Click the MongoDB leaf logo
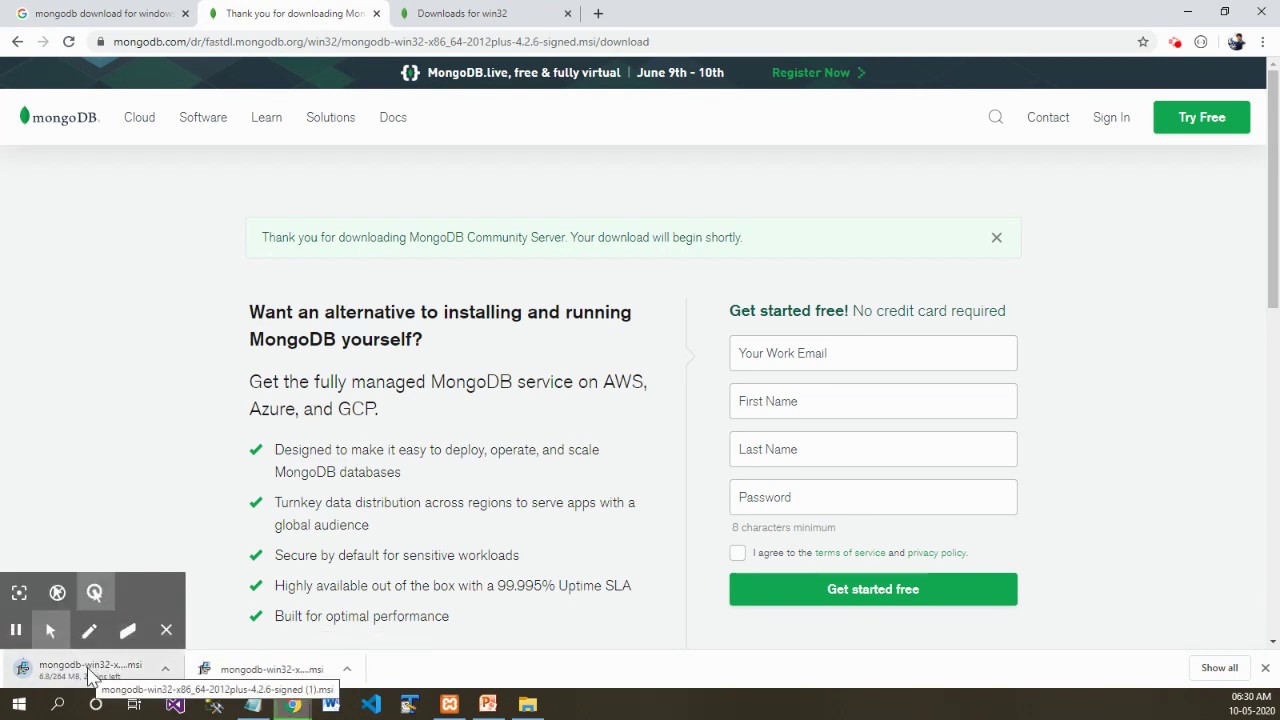The height and width of the screenshot is (720, 1280). 59,117
